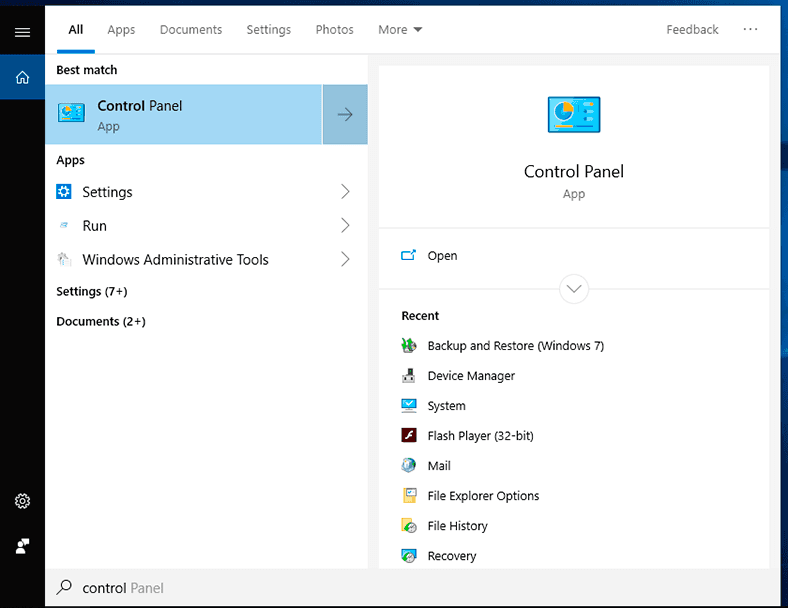The width and height of the screenshot is (788, 608).
Task: Select the Settings app result
Action: pyautogui.click(x=206, y=191)
